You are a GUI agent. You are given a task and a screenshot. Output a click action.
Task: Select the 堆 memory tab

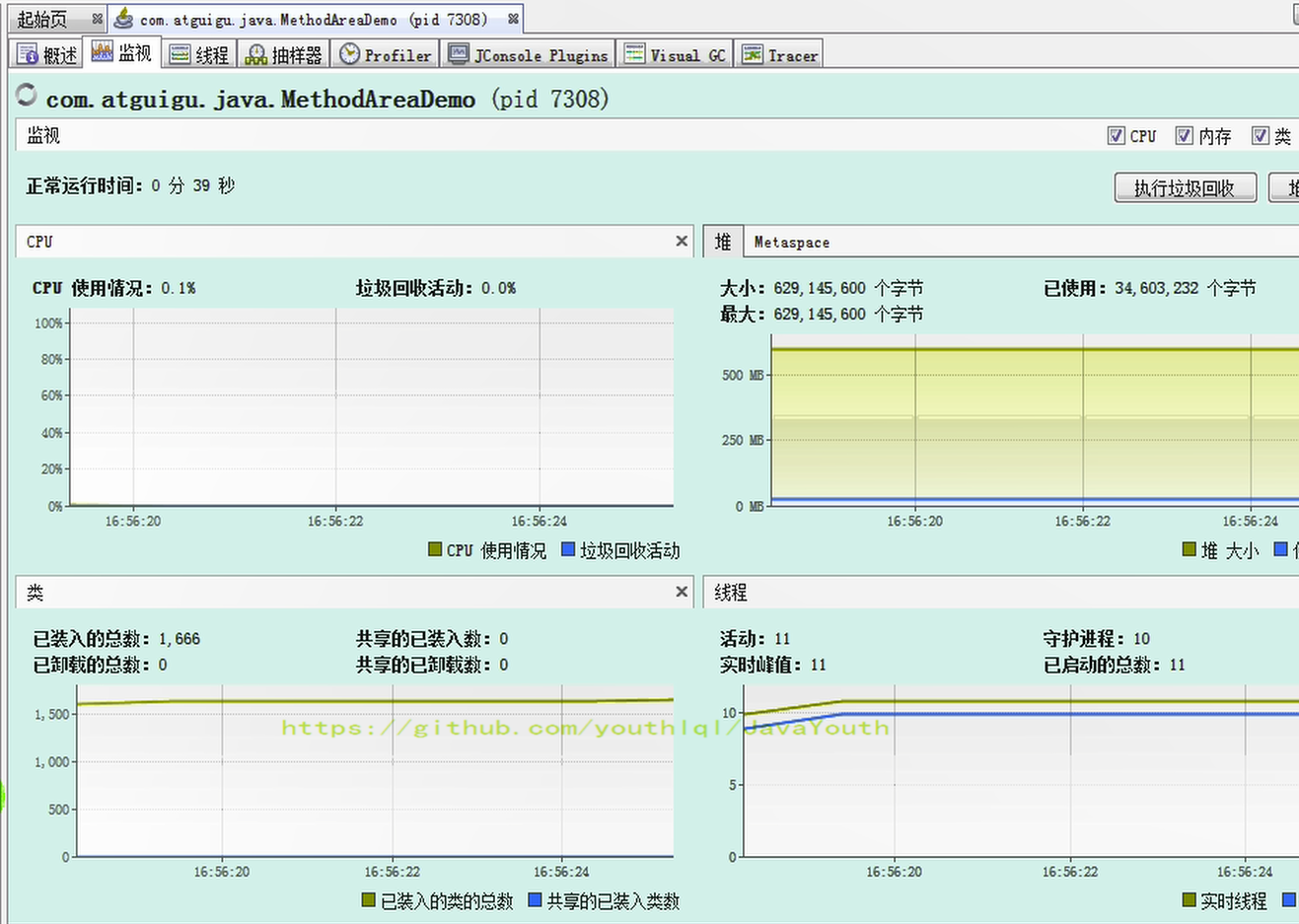point(723,242)
